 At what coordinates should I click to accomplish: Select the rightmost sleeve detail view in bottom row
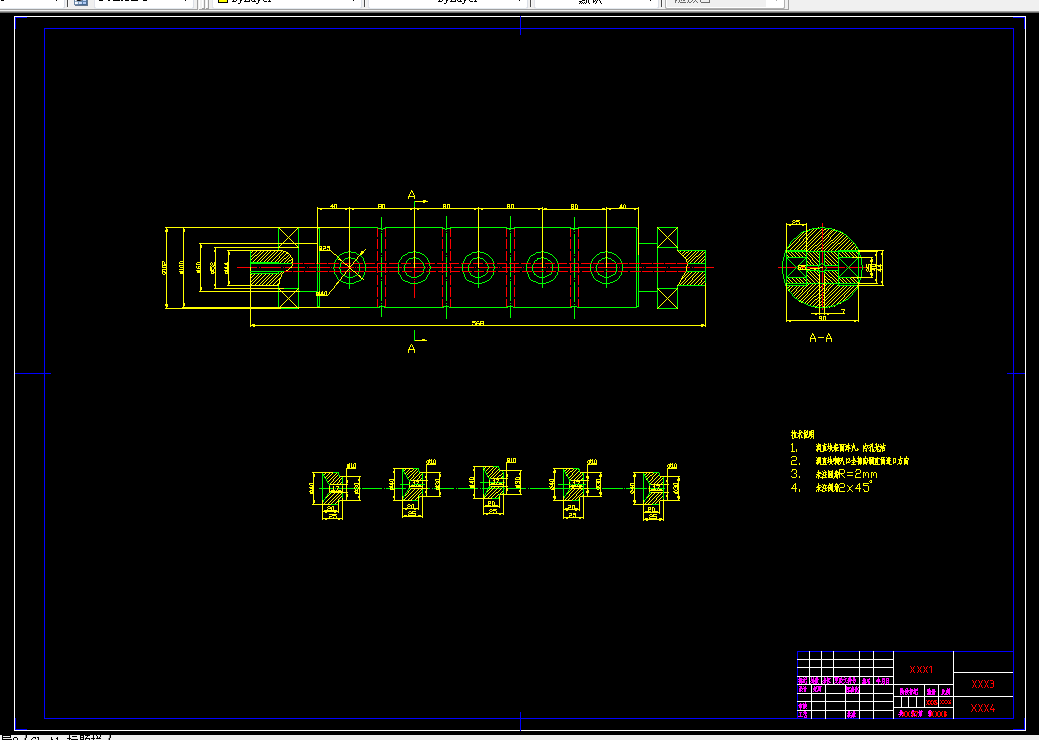655,490
